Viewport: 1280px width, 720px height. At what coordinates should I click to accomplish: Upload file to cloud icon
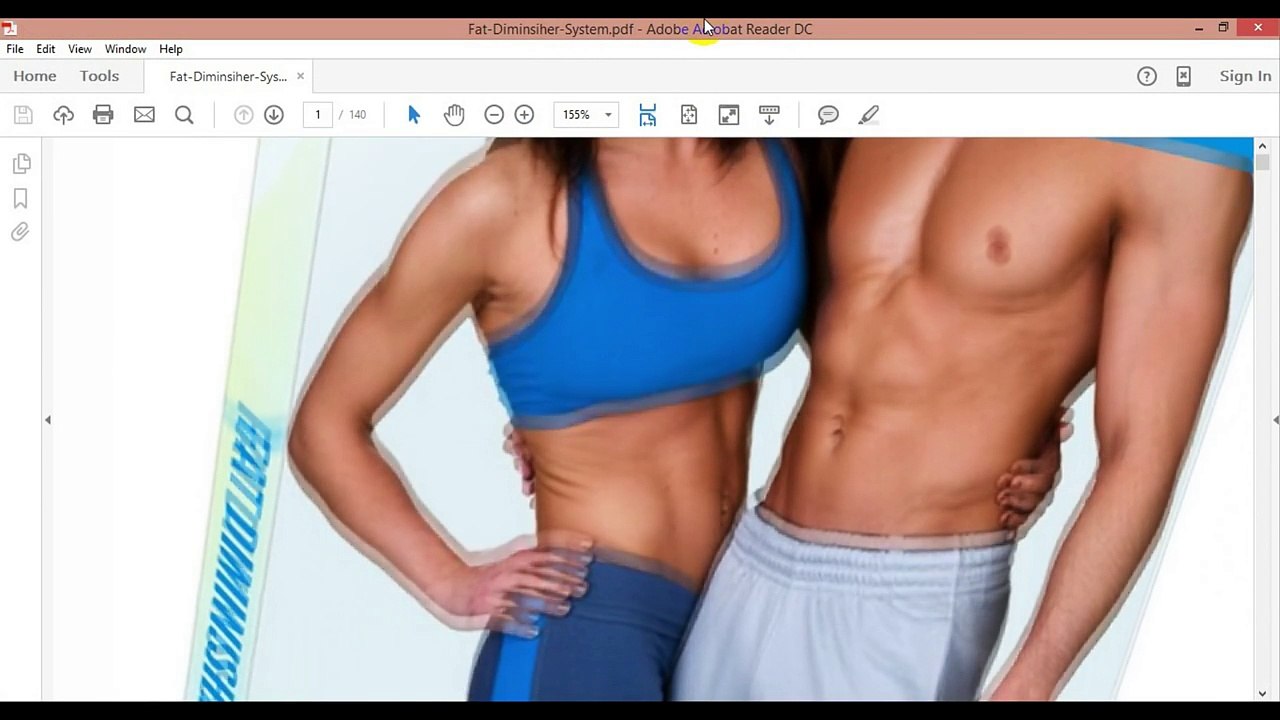coord(63,115)
